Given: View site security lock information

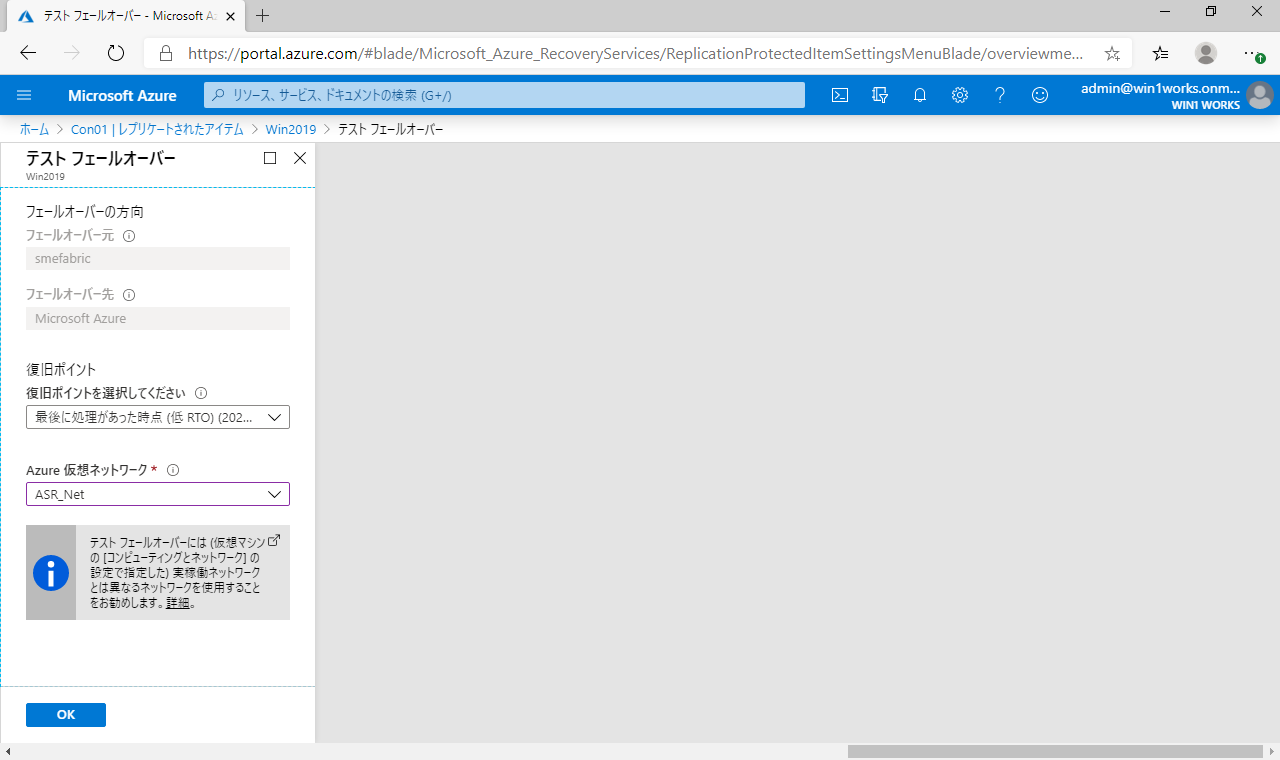Looking at the screenshot, I should (x=166, y=53).
